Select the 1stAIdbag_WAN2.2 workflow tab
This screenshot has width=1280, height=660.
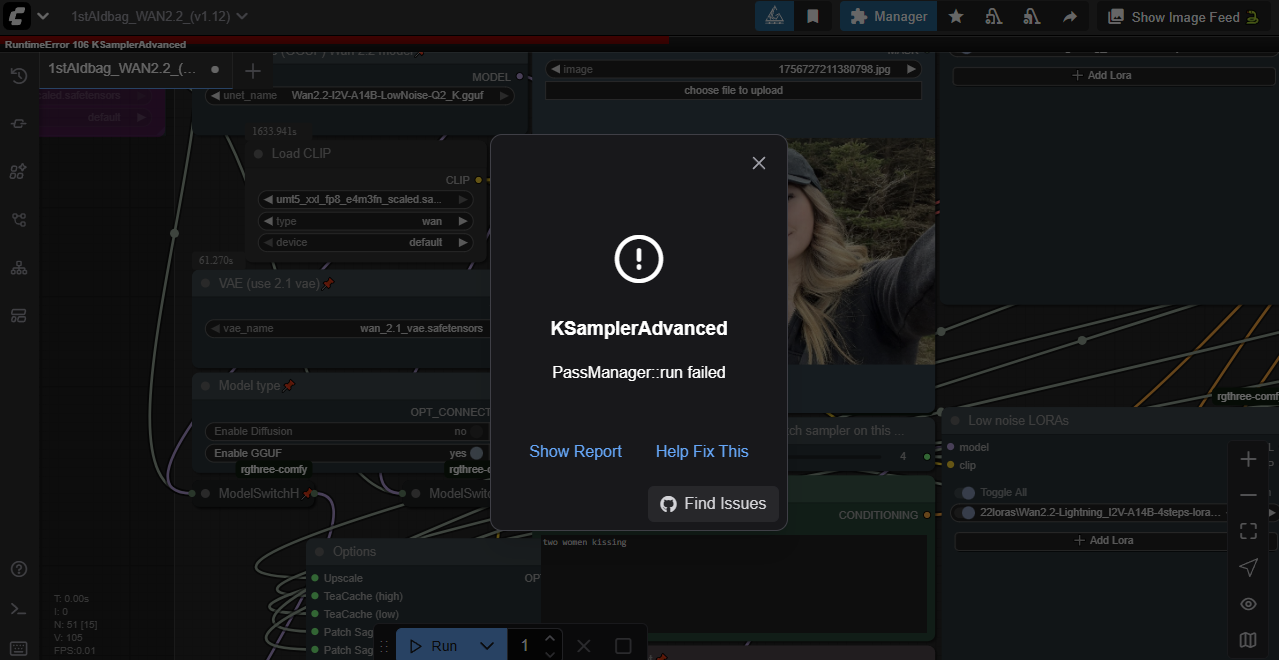pos(122,69)
